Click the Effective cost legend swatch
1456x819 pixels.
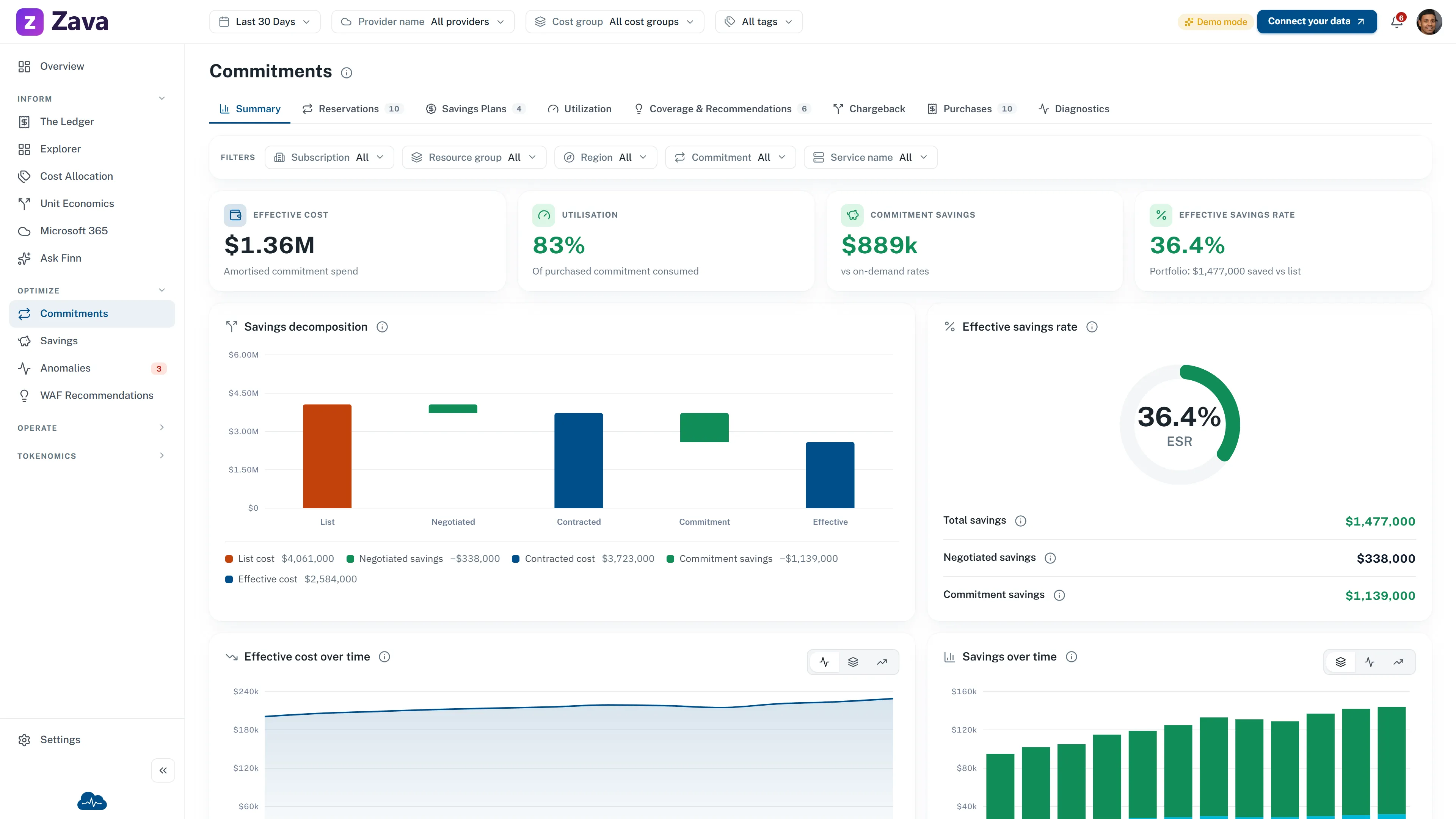229,579
